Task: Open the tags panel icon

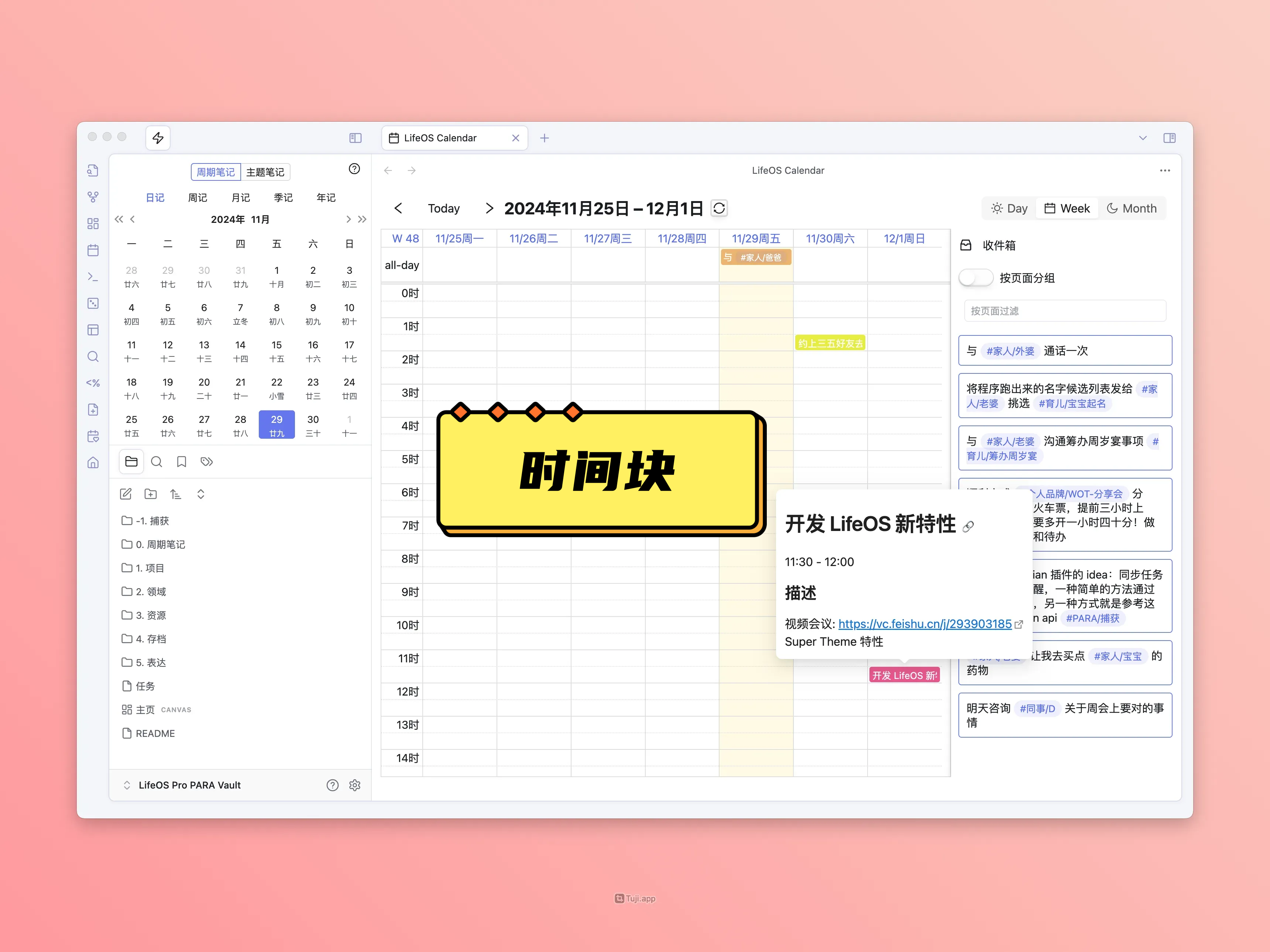Action: (x=207, y=462)
